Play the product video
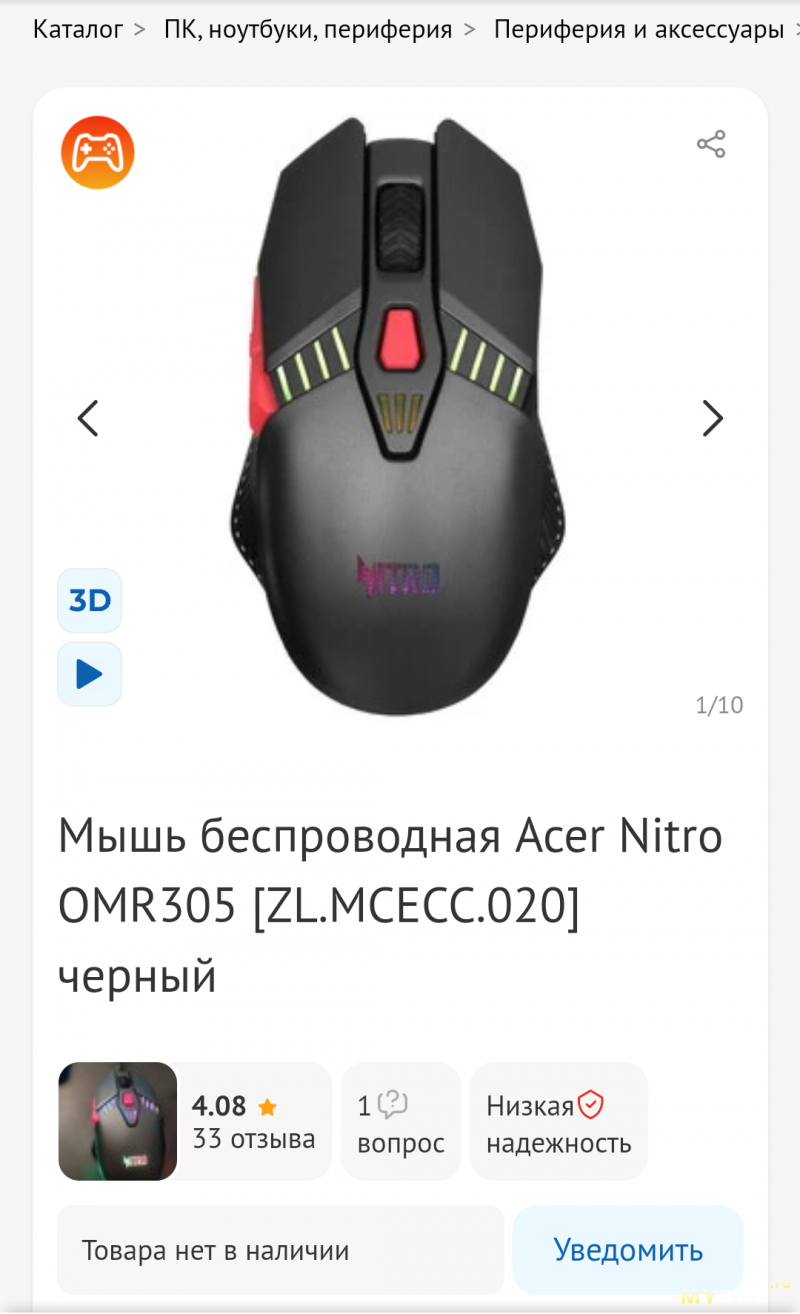Screen dimensions: 800x1314 click(x=90, y=674)
